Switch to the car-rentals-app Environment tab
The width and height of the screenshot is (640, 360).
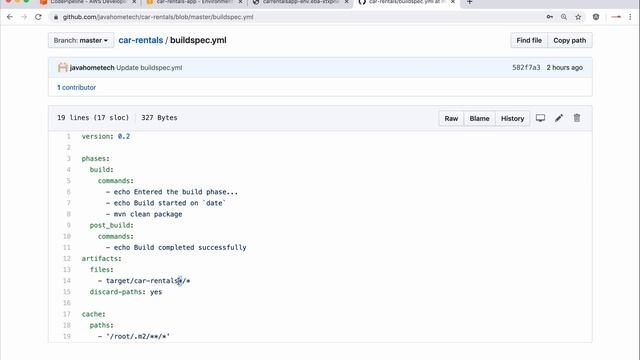click(x=194, y=2)
